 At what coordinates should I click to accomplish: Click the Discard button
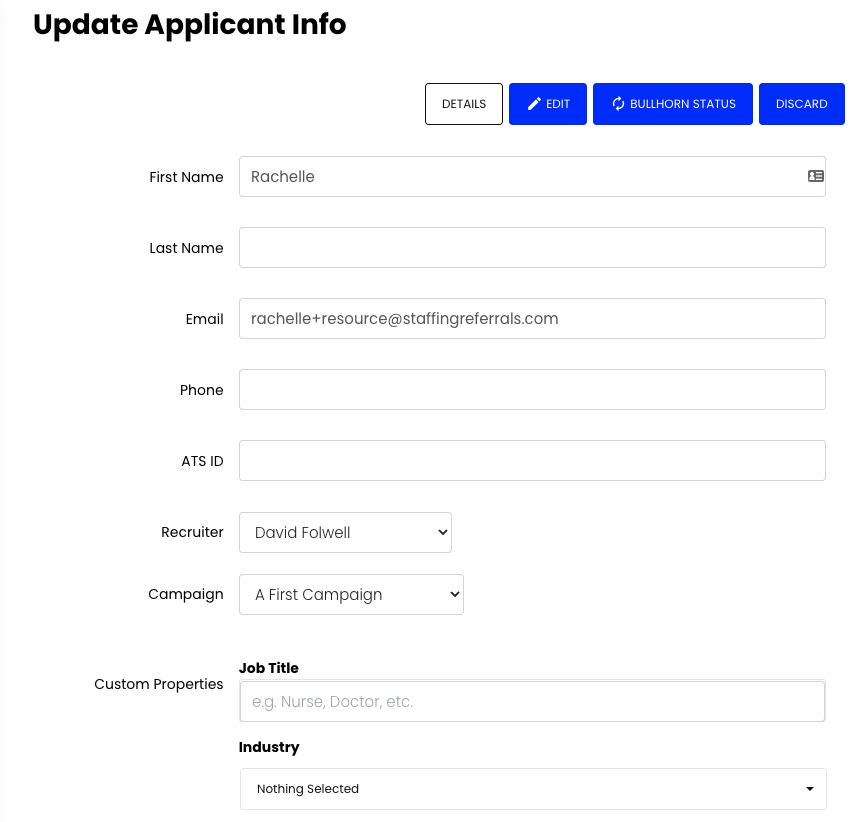801,103
